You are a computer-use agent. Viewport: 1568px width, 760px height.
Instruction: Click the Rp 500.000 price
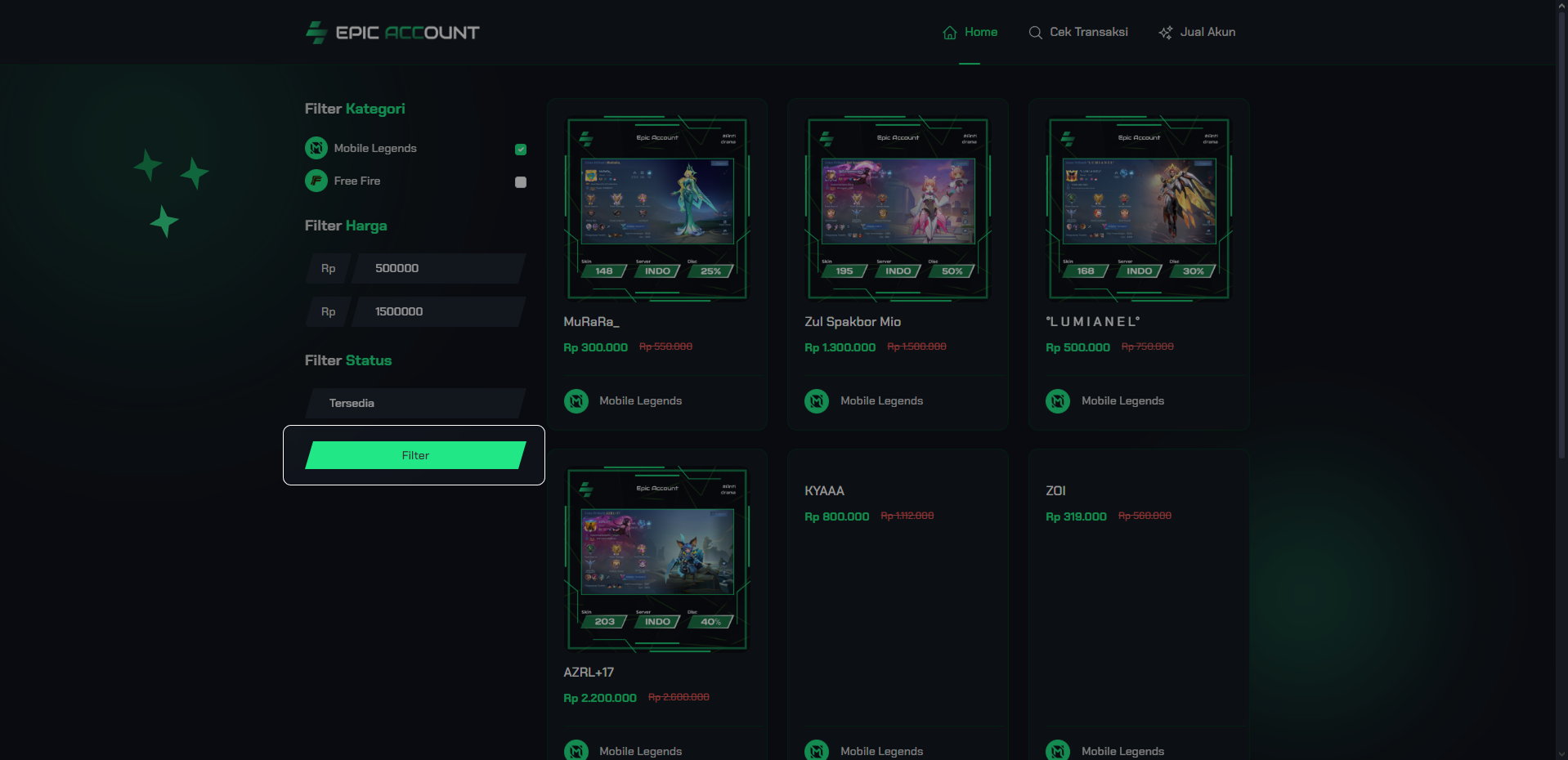1077,347
